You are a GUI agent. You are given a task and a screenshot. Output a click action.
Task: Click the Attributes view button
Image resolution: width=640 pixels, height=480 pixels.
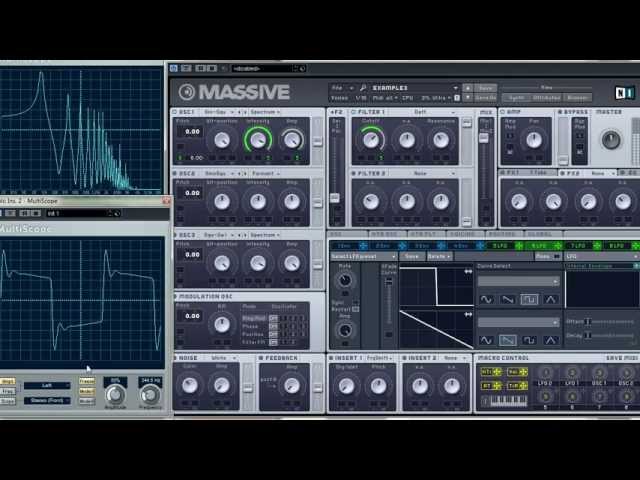pyautogui.click(x=547, y=98)
